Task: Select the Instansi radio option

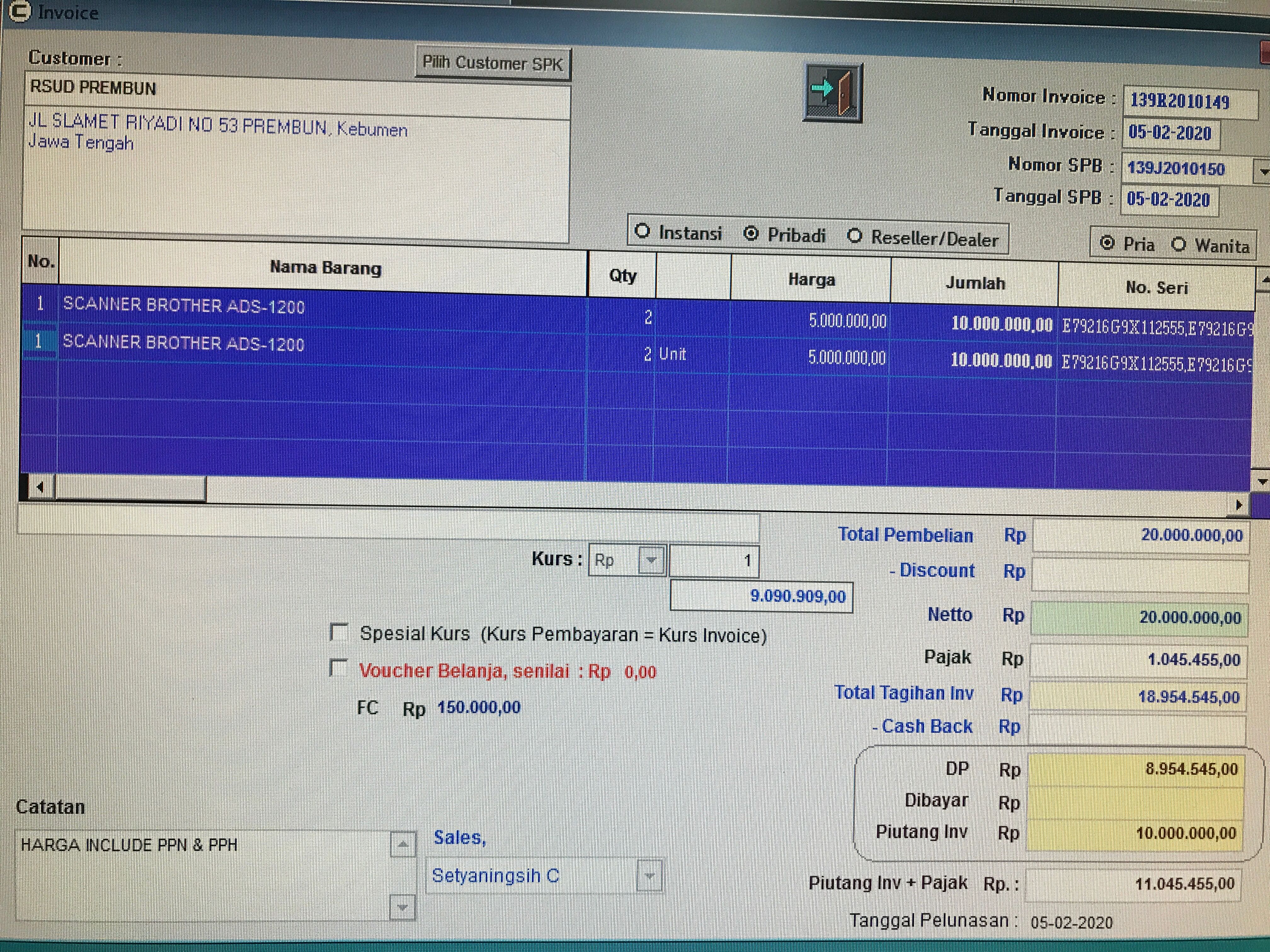Action: pyautogui.click(x=643, y=231)
